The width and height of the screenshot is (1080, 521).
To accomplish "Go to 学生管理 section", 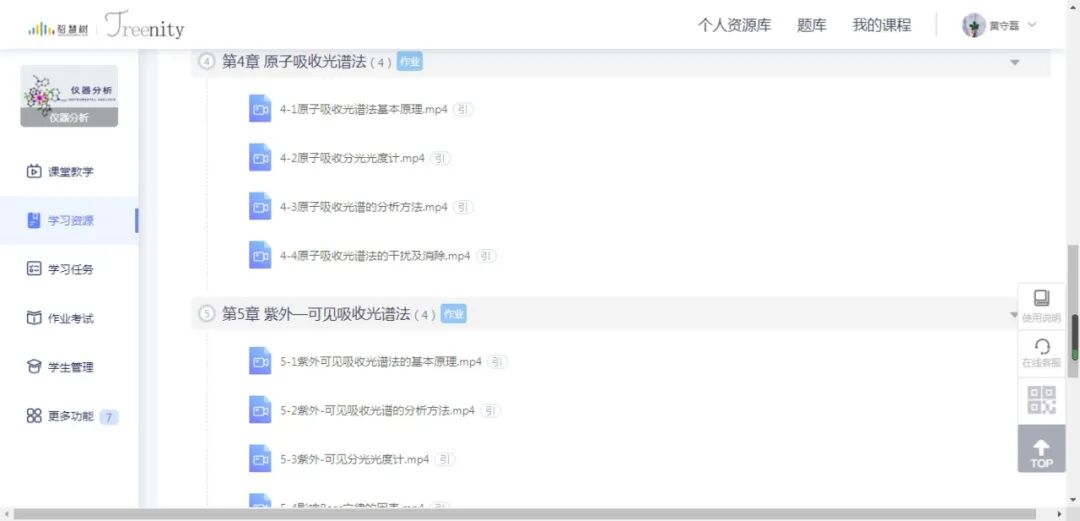I will tap(69, 367).
